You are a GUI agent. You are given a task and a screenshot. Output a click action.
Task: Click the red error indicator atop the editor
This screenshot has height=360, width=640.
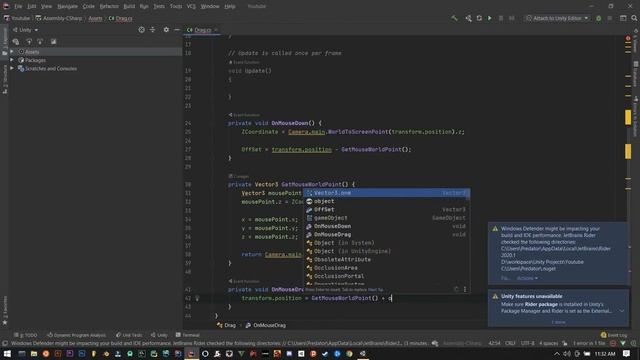[x=628, y=38]
